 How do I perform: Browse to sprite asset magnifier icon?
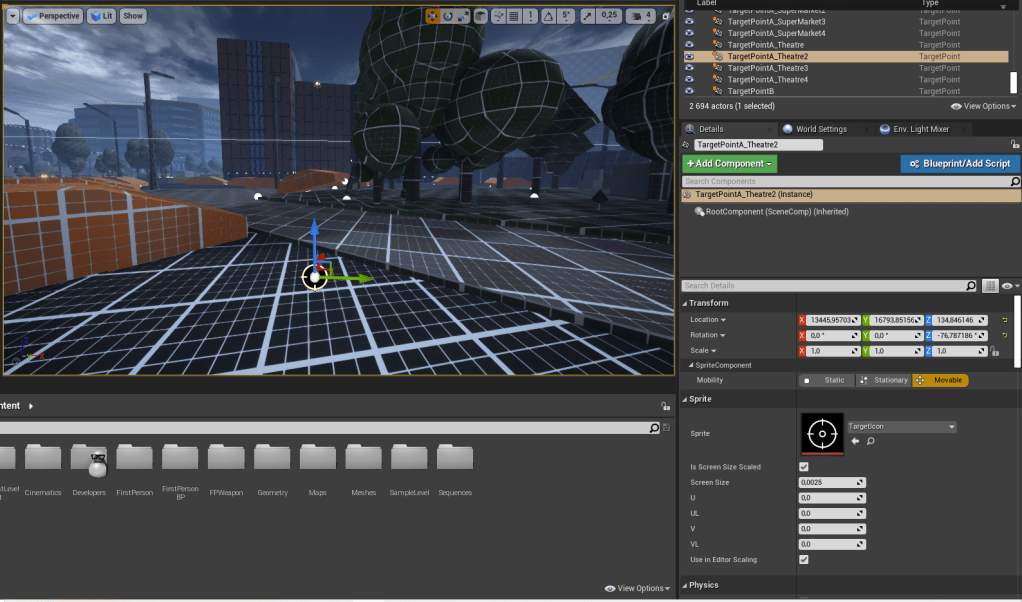pyautogui.click(x=871, y=441)
